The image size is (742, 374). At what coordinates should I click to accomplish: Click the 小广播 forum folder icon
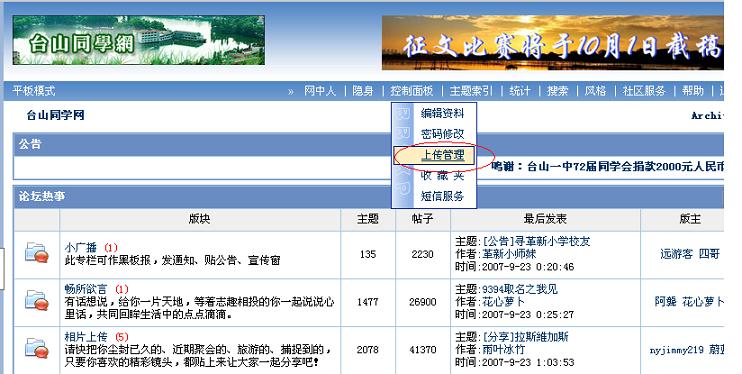pos(37,253)
